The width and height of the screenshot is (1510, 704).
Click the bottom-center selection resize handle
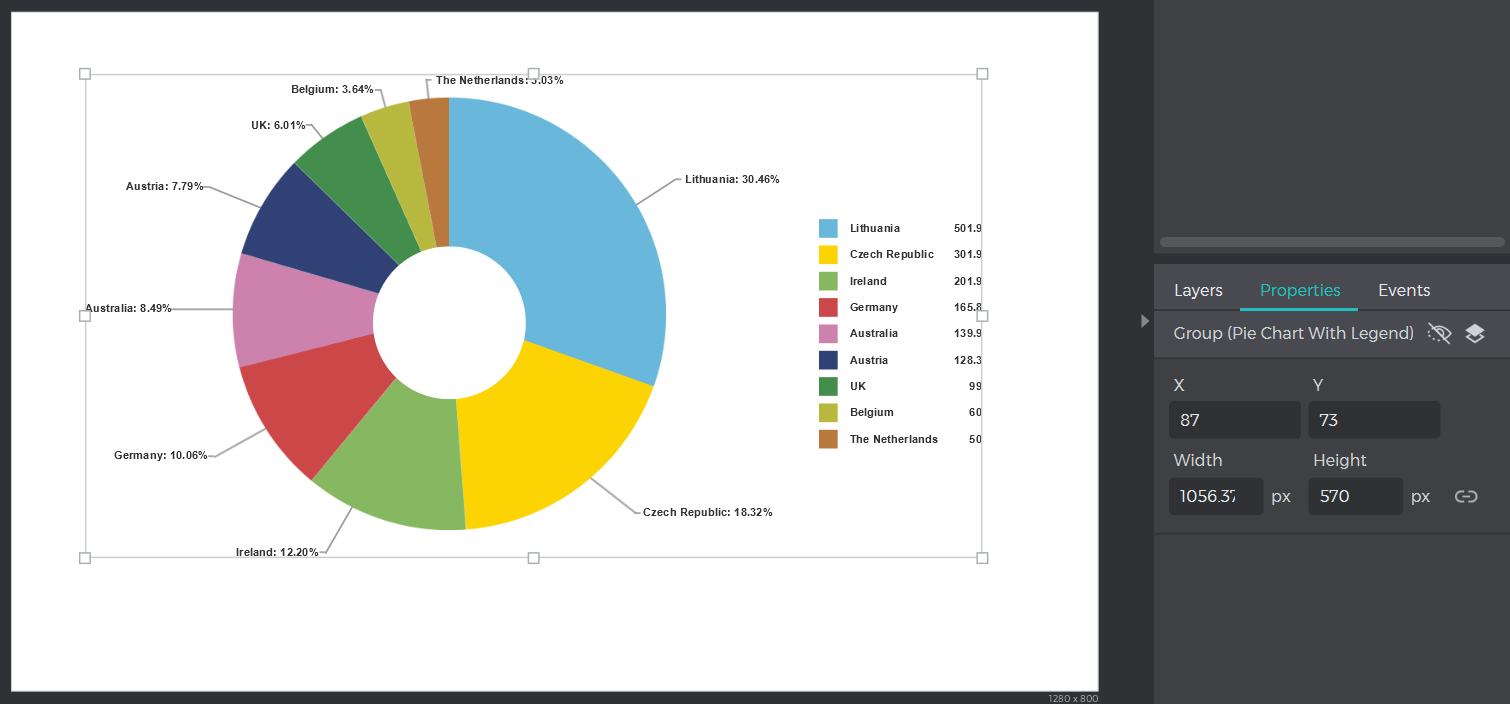(533, 558)
